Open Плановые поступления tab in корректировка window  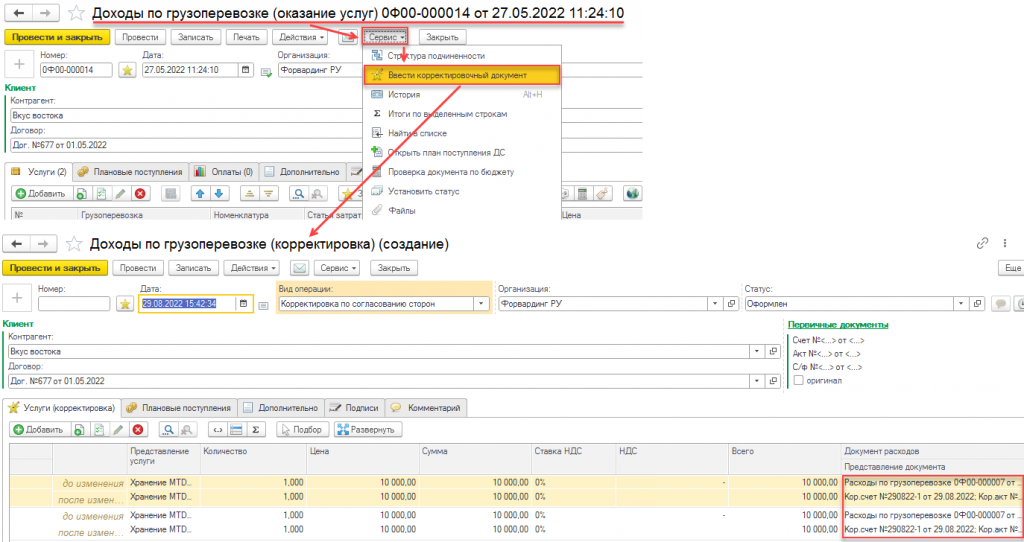click(x=180, y=407)
